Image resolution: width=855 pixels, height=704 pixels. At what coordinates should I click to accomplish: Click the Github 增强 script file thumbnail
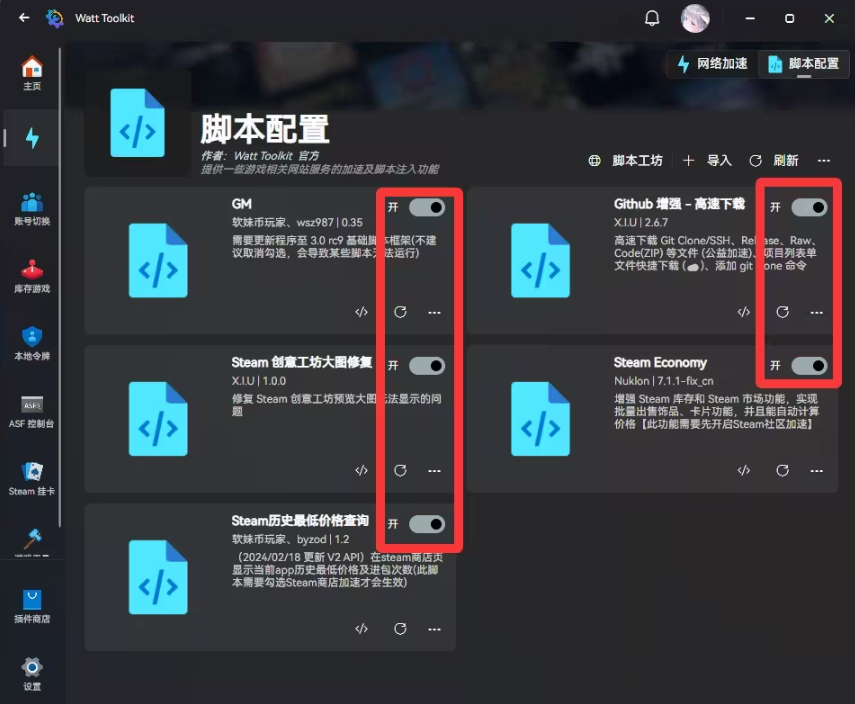click(x=540, y=261)
